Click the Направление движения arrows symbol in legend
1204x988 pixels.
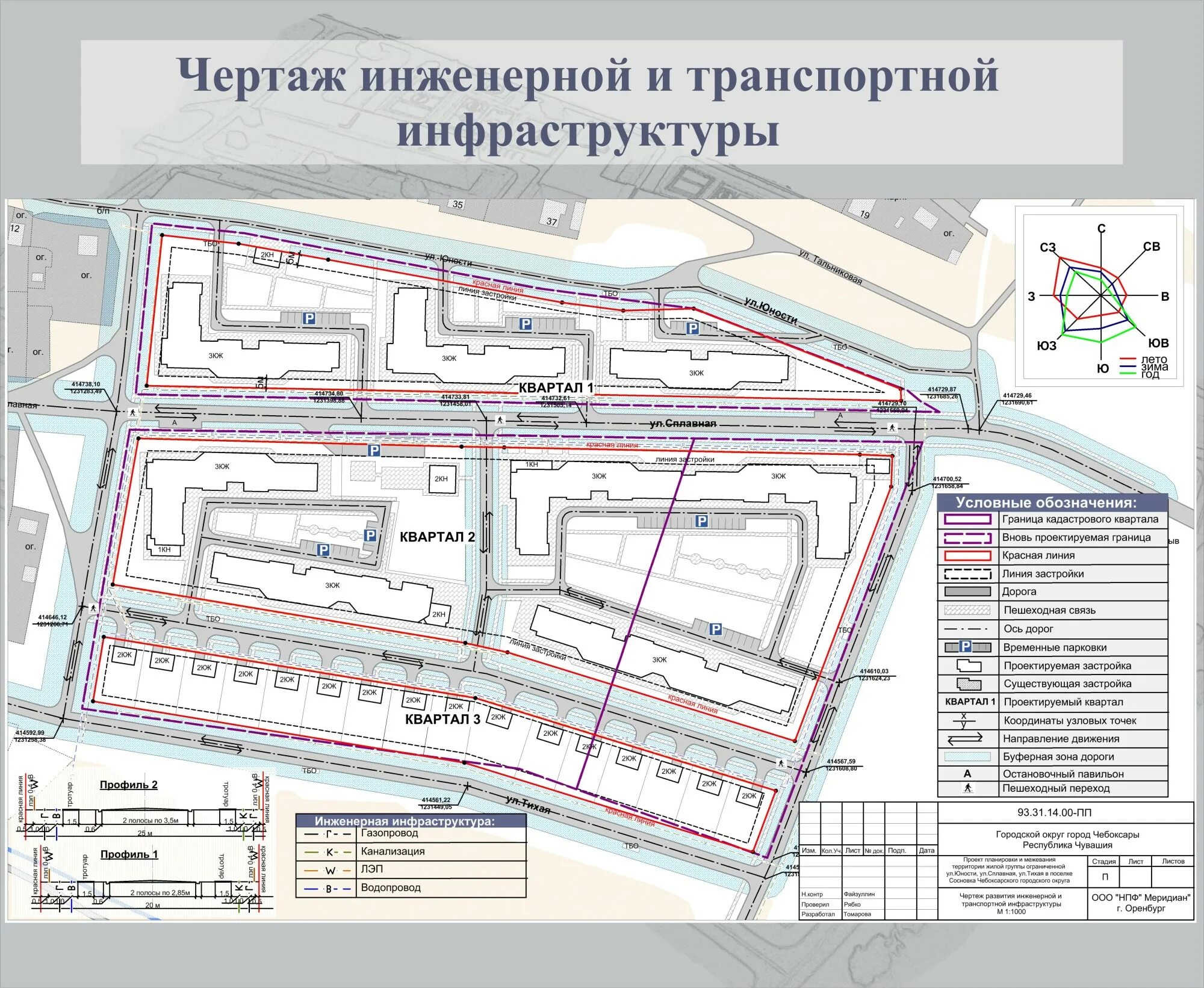[x=965, y=738]
